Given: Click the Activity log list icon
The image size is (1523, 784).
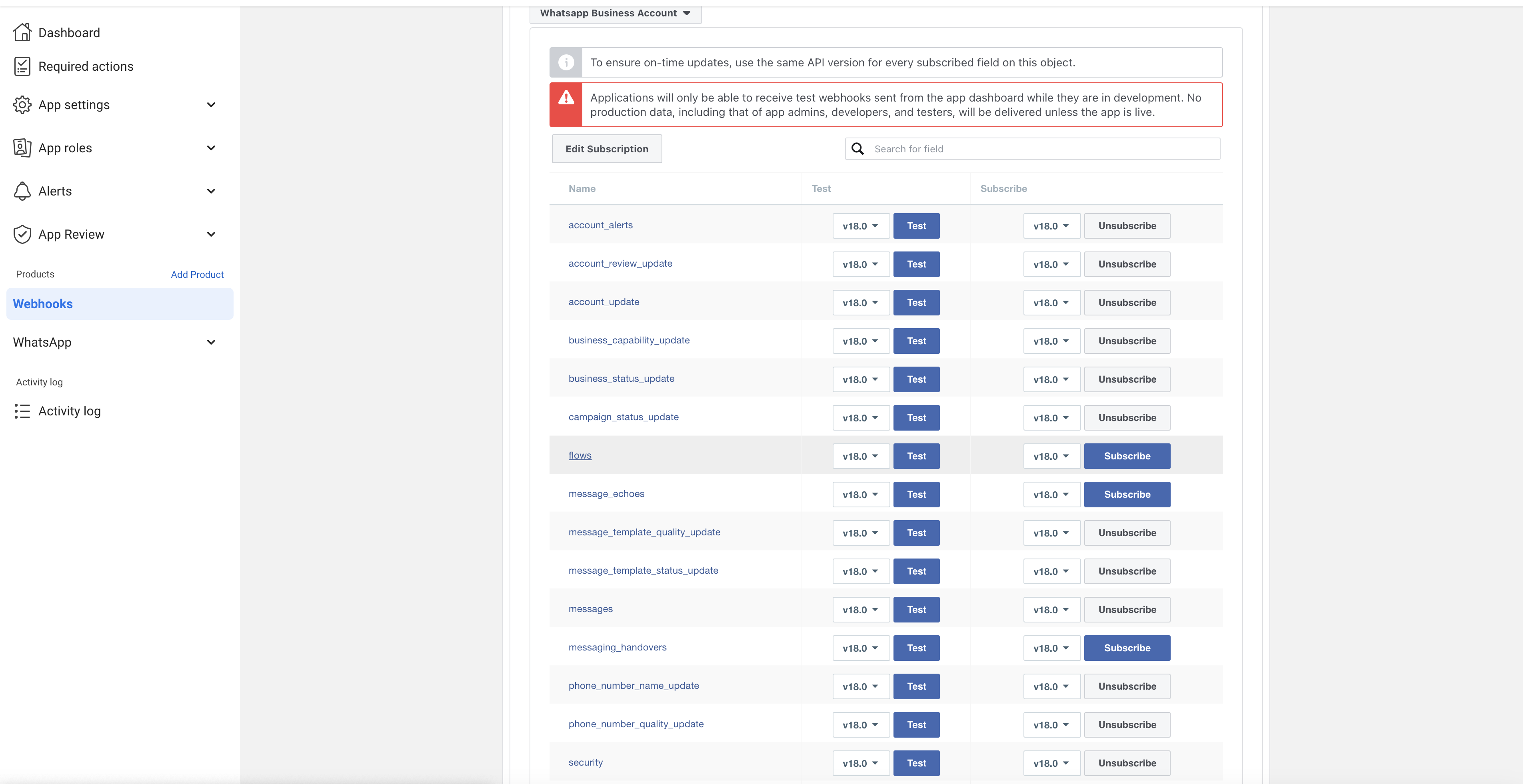Looking at the screenshot, I should (22, 411).
